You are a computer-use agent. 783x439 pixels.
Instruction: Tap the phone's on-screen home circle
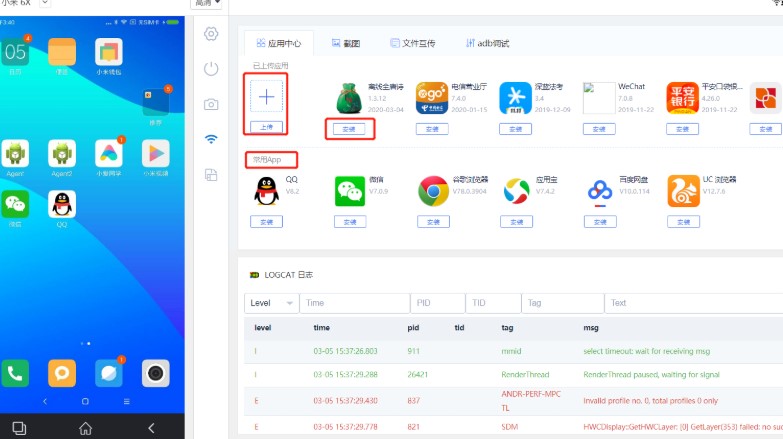click(x=85, y=401)
